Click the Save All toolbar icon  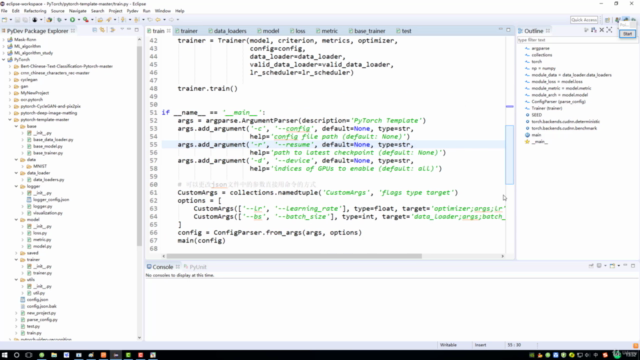(25, 20)
